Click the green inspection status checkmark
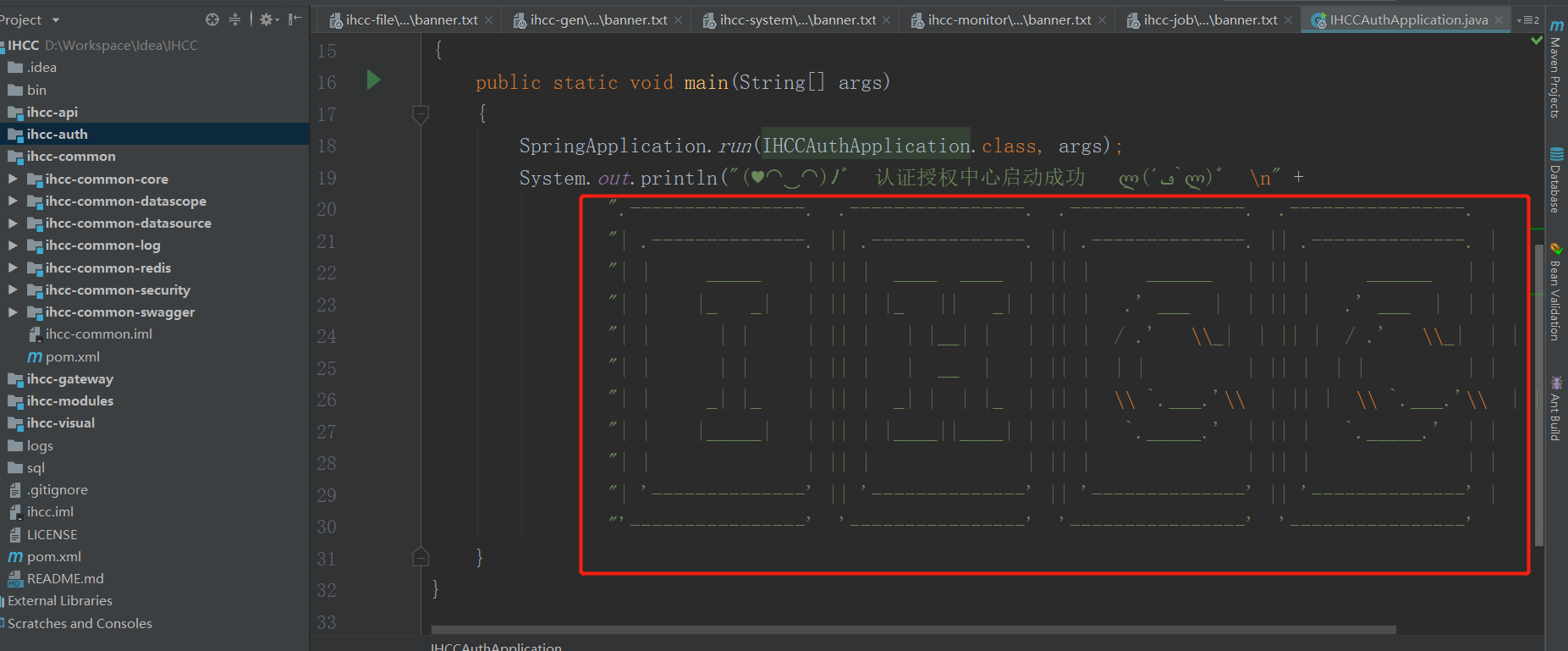The height and width of the screenshot is (651, 1568). click(x=1537, y=41)
